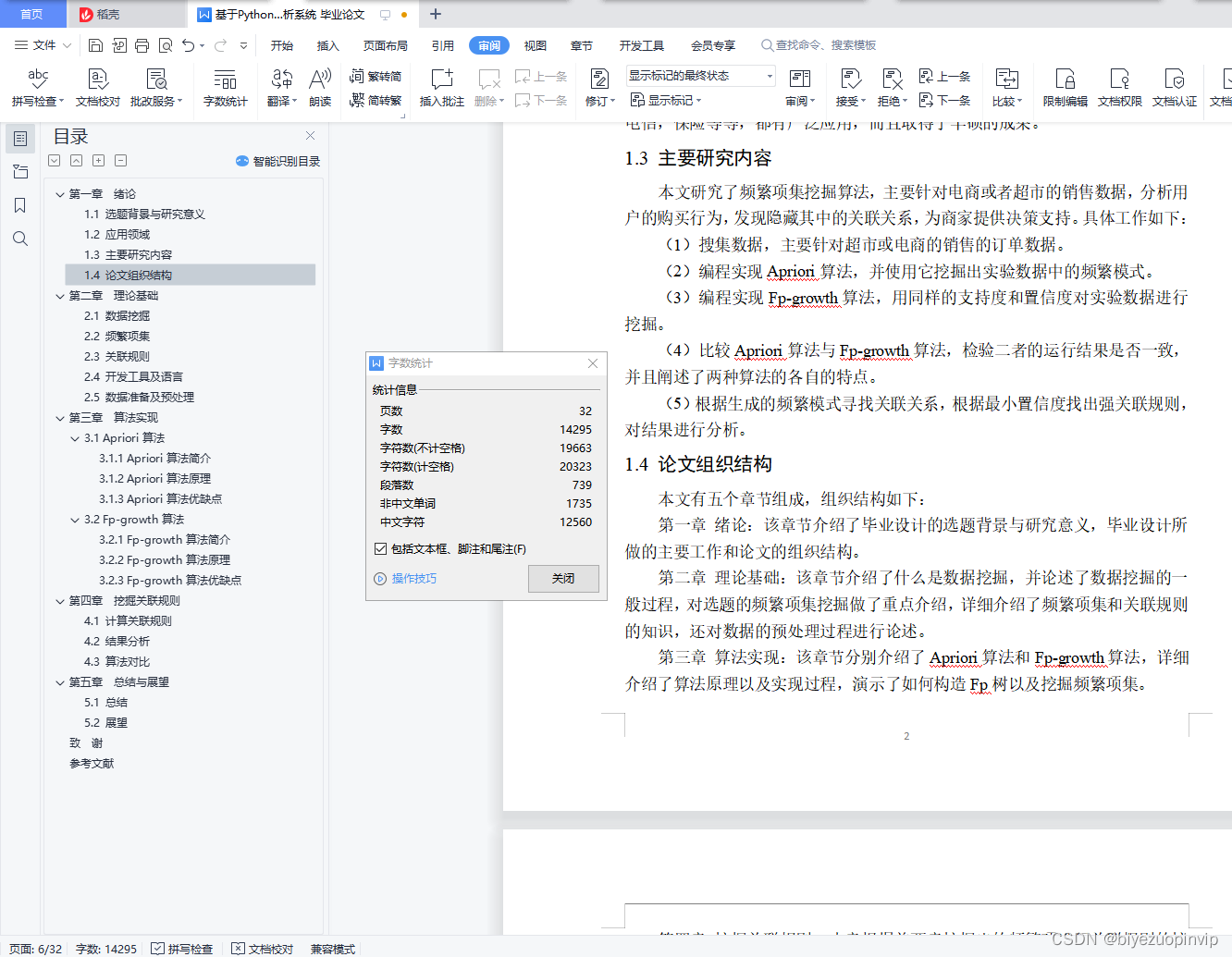
Task: Convert simplified to traditional with 简转繁
Action: point(376,100)
